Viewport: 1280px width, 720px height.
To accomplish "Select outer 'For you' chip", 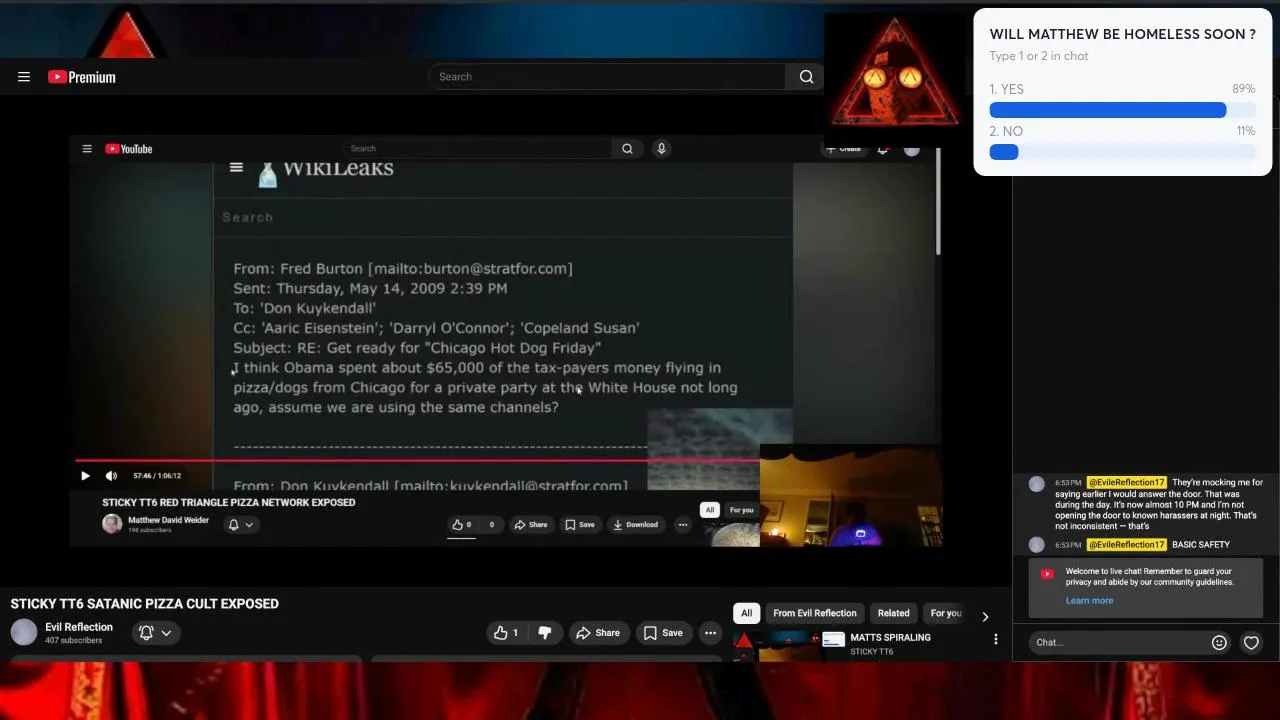I will pos(945,613).
